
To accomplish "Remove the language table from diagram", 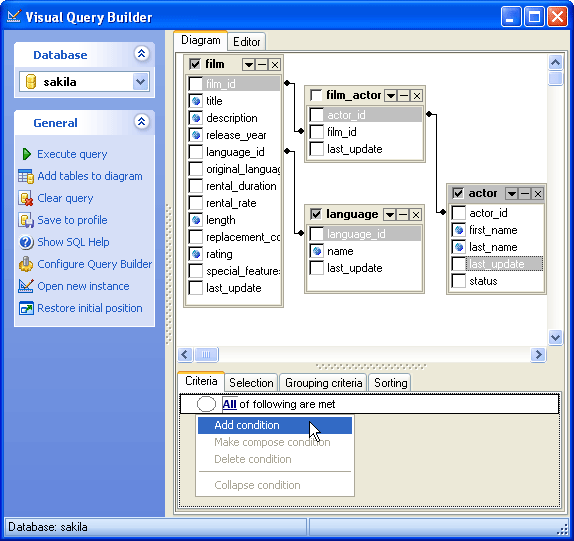I will click(x=415, y=215).
